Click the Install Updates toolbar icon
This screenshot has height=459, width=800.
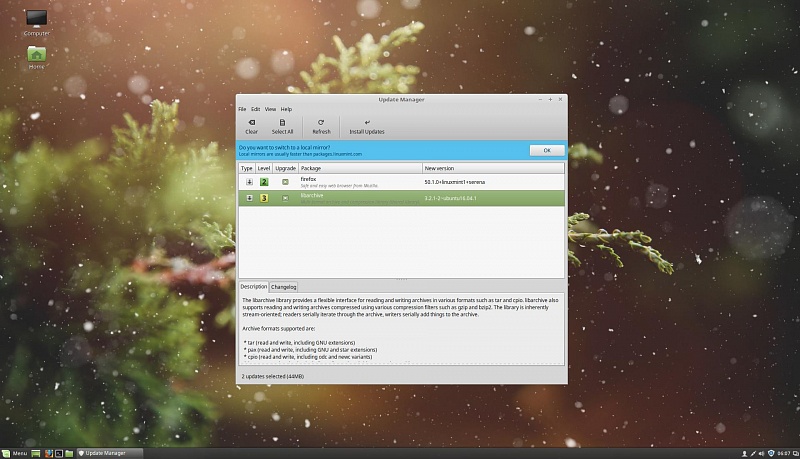tap(366, 126)
